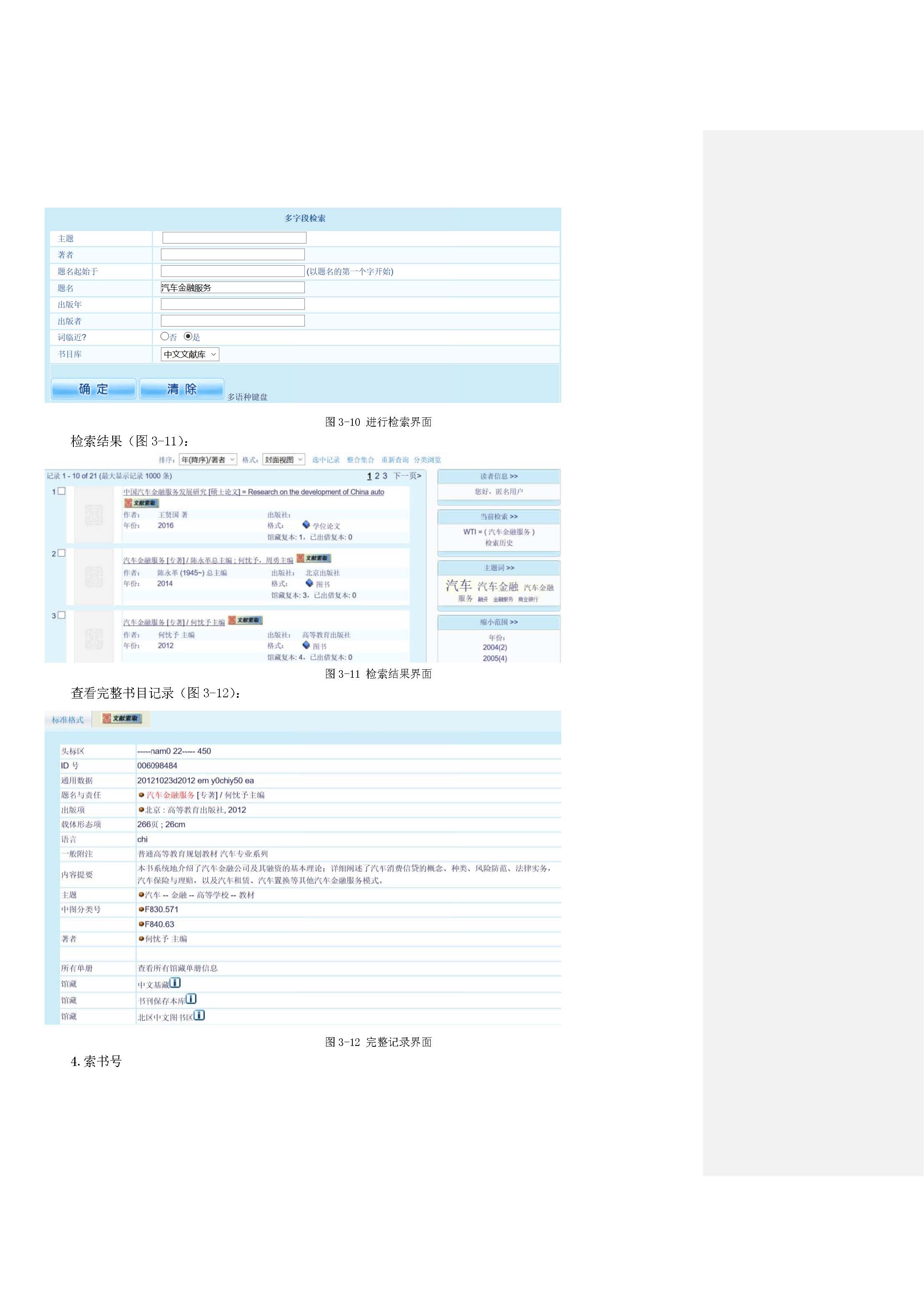This screenshot has height=1307, width=924.
Task: Click 文献索取 icon on third result
Action: click(245, 621)
